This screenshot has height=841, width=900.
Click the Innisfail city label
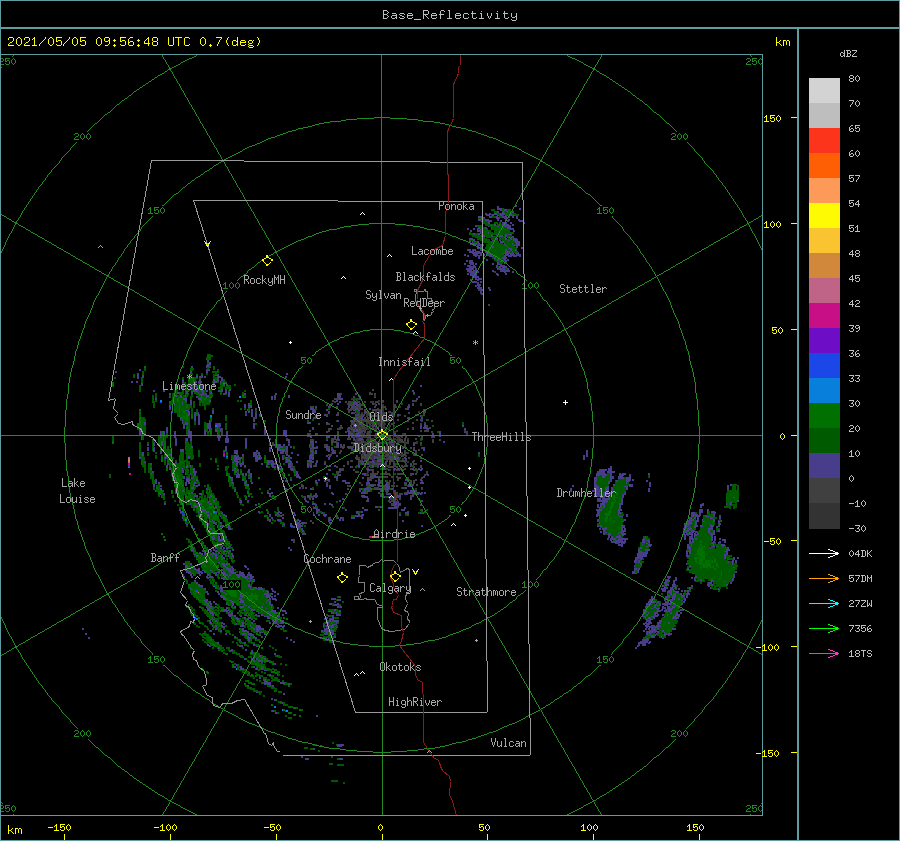click(x=404, y=362)
